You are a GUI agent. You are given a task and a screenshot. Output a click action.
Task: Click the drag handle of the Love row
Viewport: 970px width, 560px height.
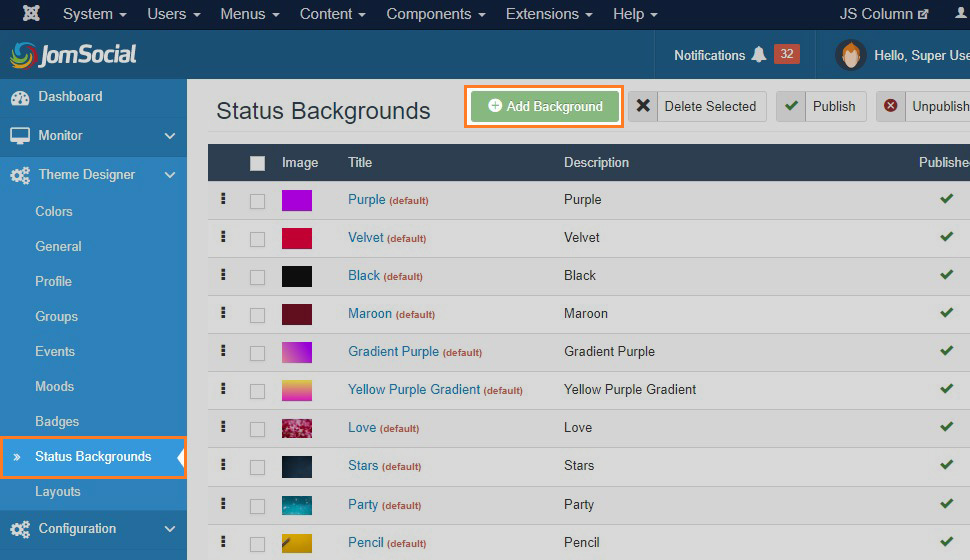pyautogui.click(x=223, y=427)
